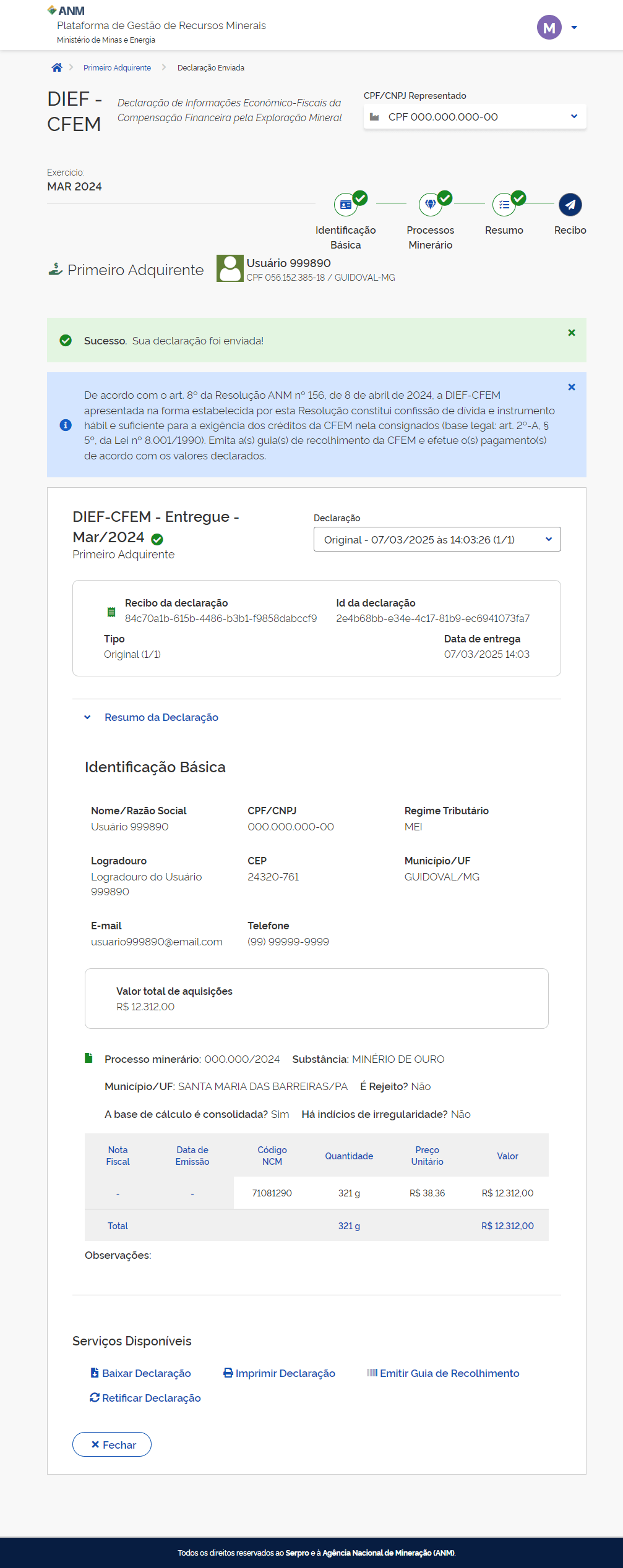Select the Recibo paper plane icon

tap(570, 205)
